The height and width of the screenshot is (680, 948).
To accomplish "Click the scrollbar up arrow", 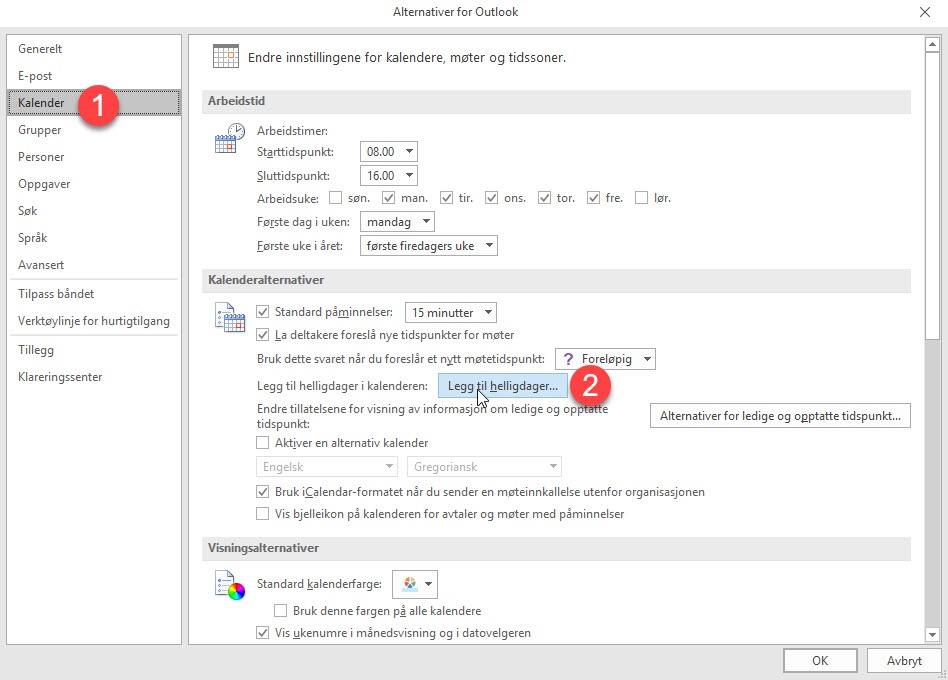I will (932, 45).
